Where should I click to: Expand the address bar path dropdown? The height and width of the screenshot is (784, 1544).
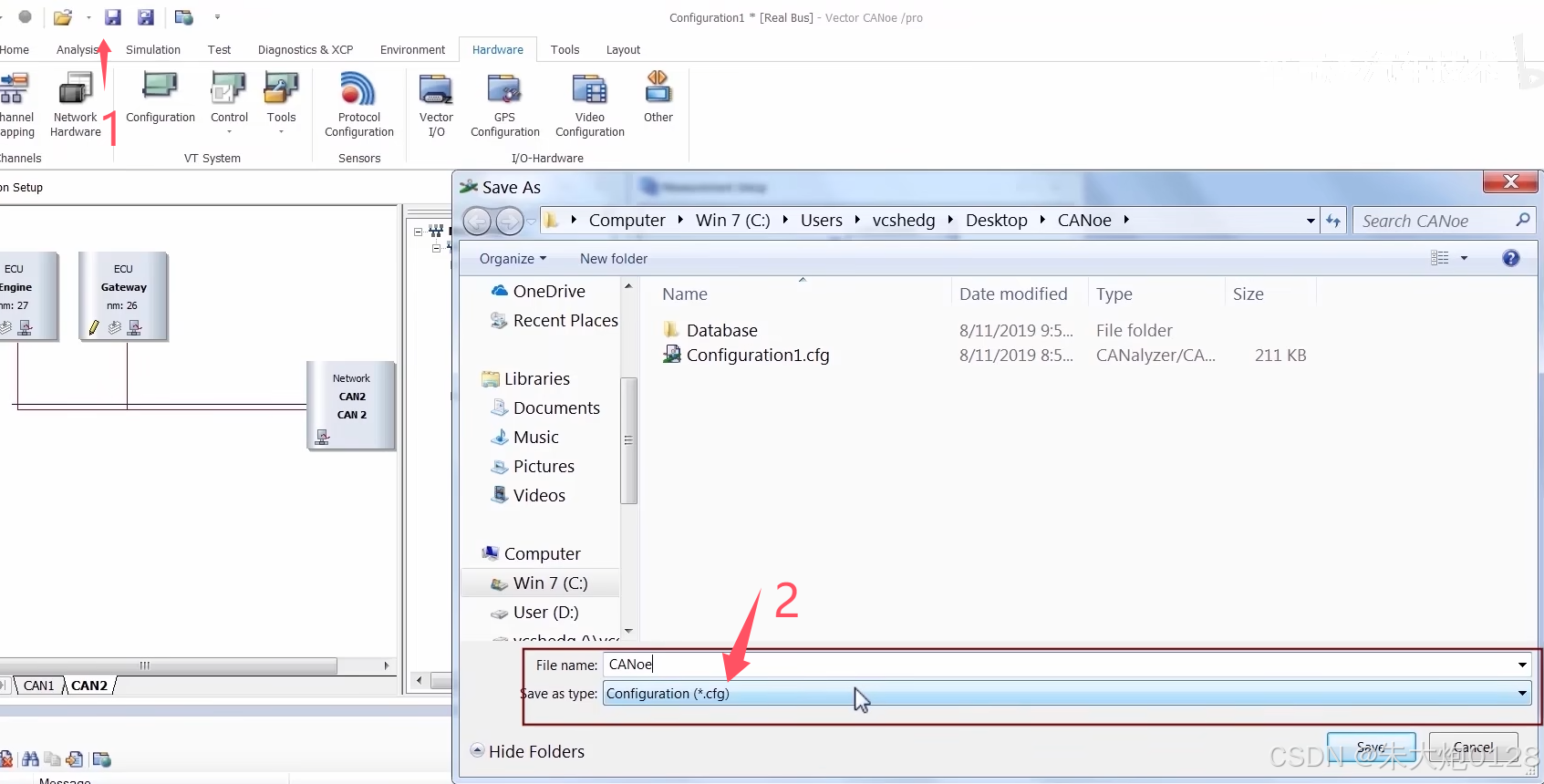point(1311,221)
